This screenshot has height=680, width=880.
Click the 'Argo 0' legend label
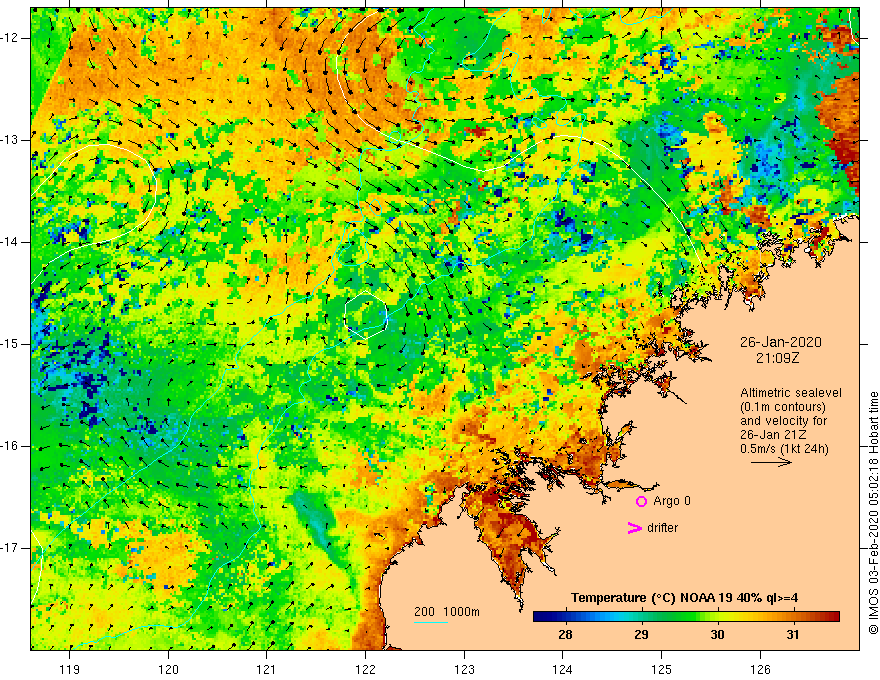click(x=672, y=501)
